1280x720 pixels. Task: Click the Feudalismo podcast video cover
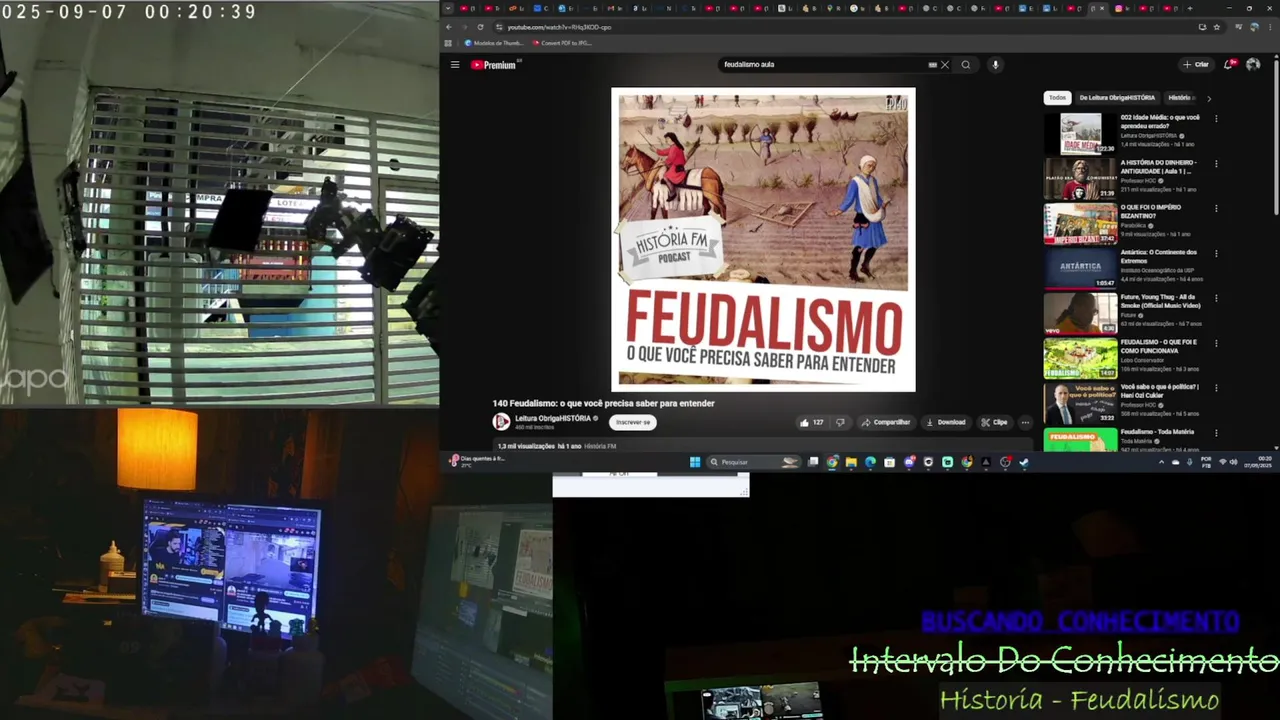click(763, 240)
